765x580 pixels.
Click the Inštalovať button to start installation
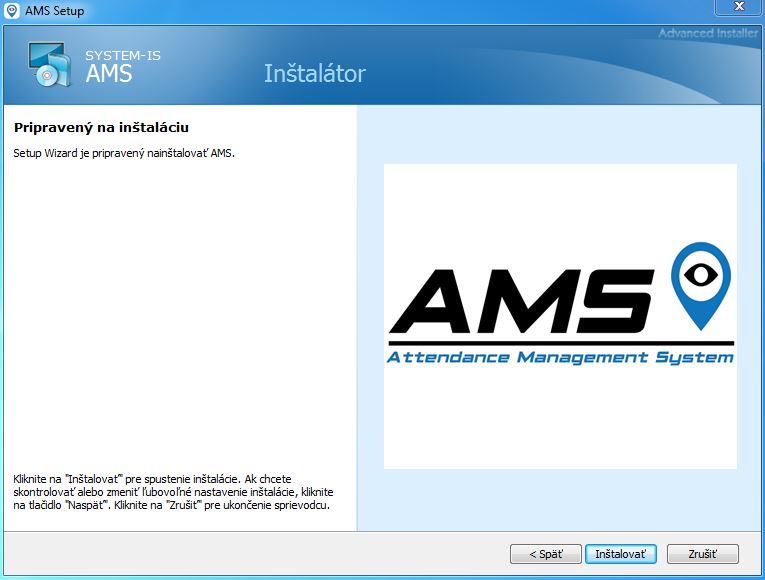(621, 554)
